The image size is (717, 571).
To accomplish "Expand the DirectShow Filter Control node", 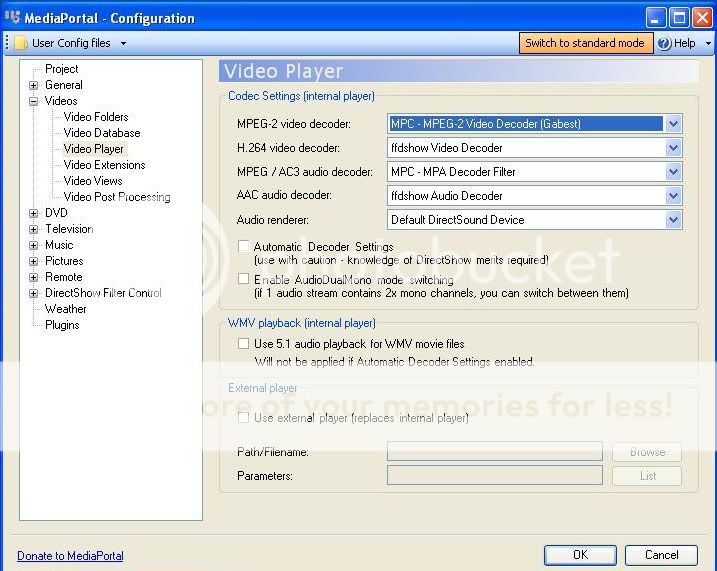I will point(33,294).
